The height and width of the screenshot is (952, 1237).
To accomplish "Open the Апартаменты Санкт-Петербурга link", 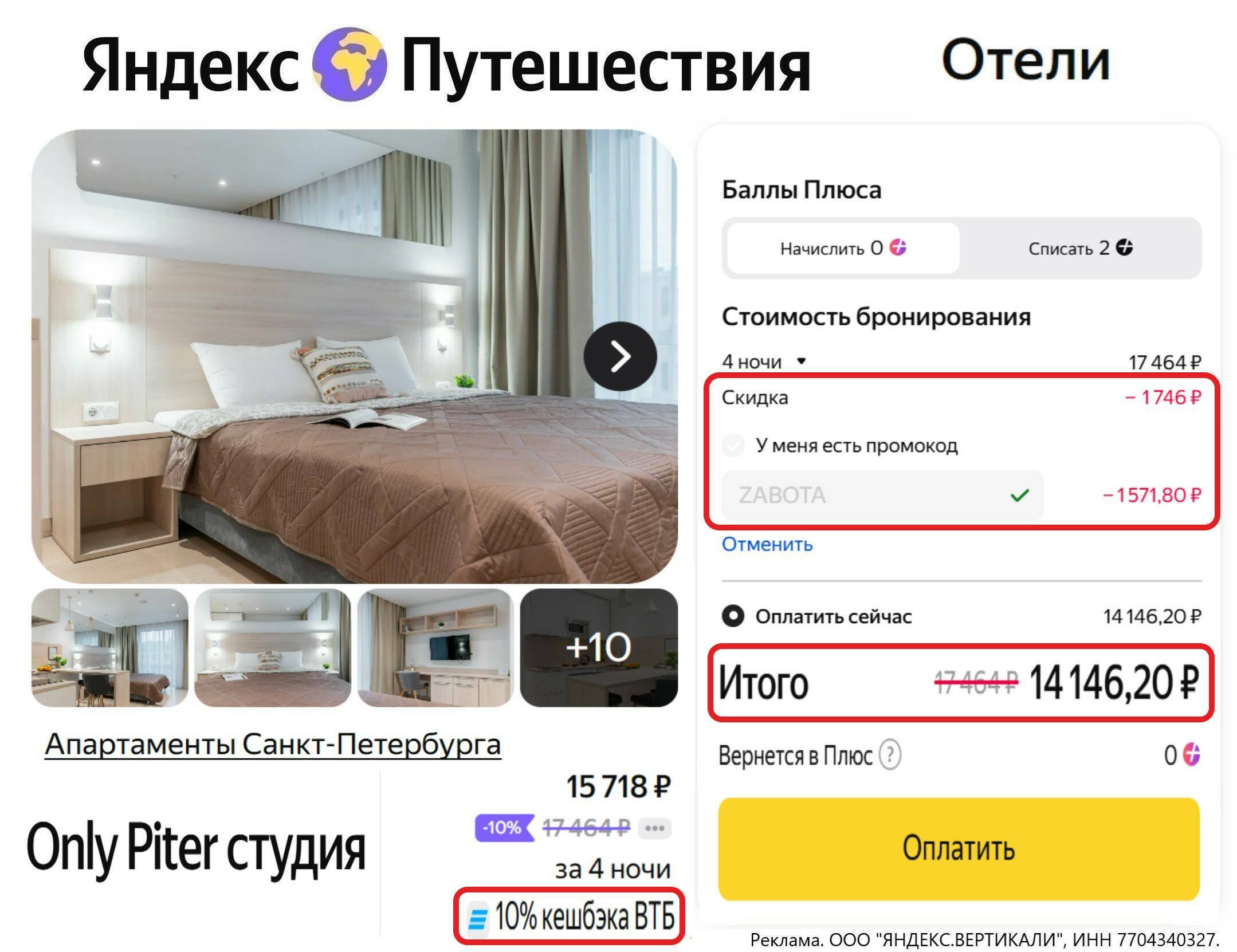I will pos(273,745).
